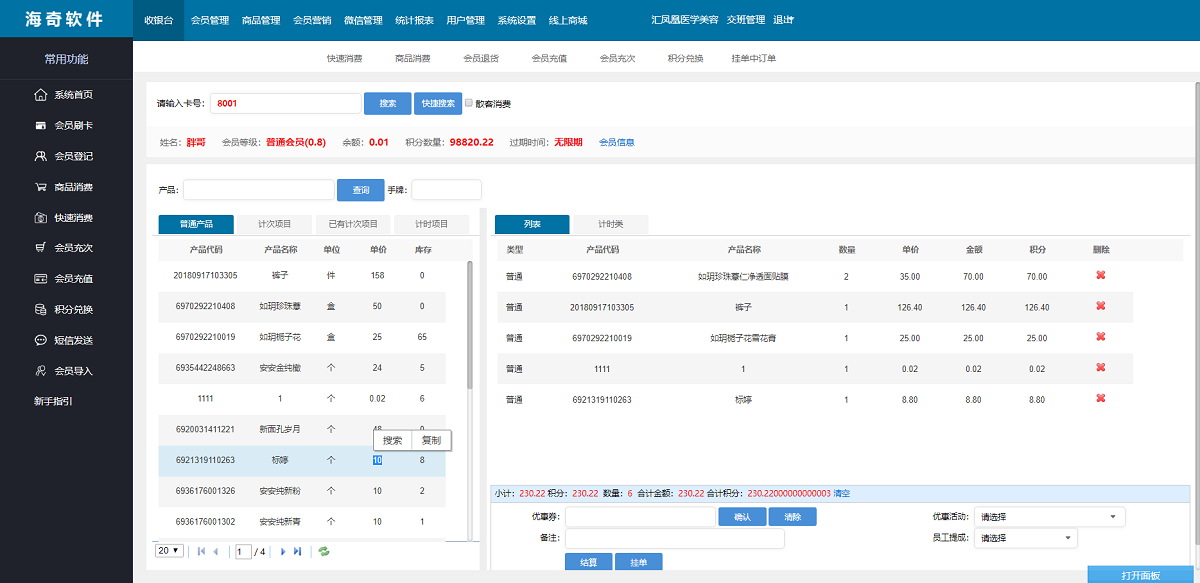1200x583 pixels.
Task: Enable the 散客消费 checkbox
Action: click(x=467, y=103)
